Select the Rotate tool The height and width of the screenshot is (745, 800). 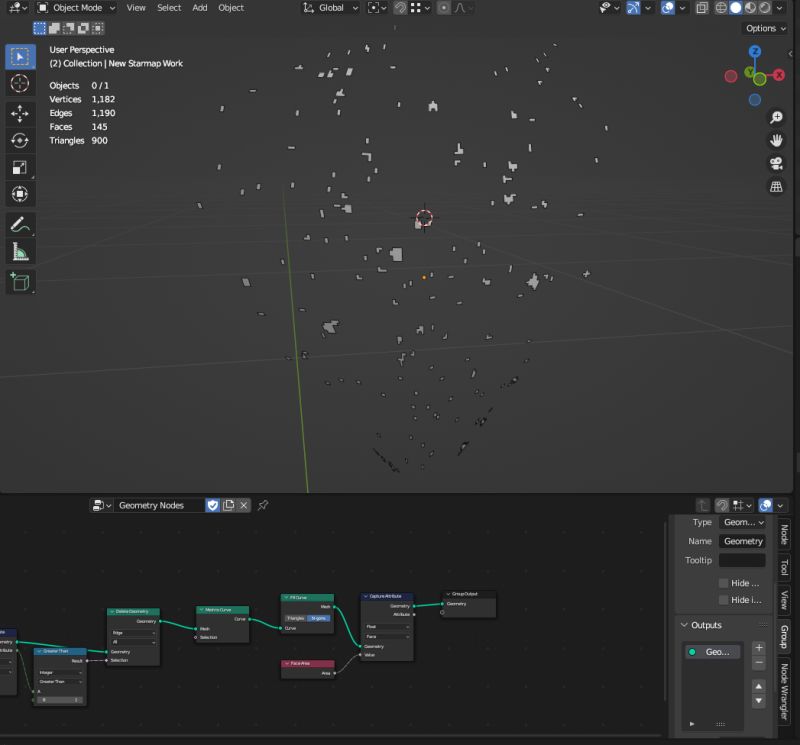click(x=20, y=141)
